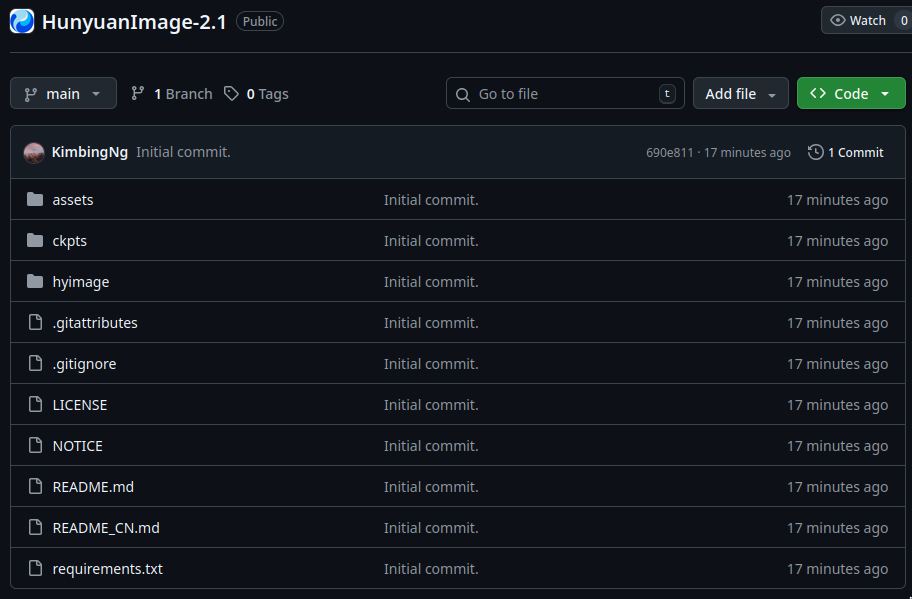912x599 pixels.
Task: Open the assets folder icon
Action: 35,199
